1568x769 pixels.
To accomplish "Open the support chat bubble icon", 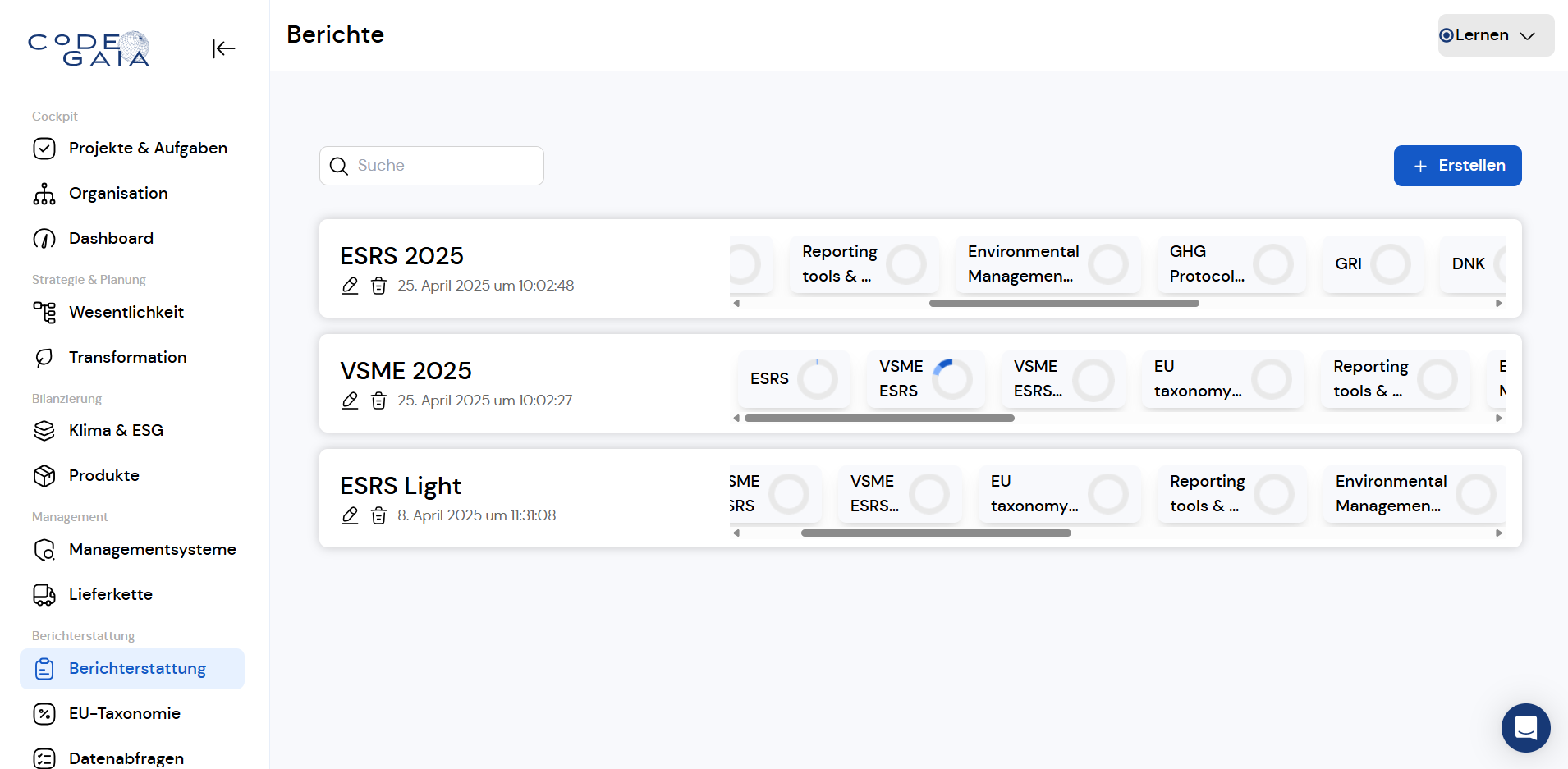I will pos(1525,727).
